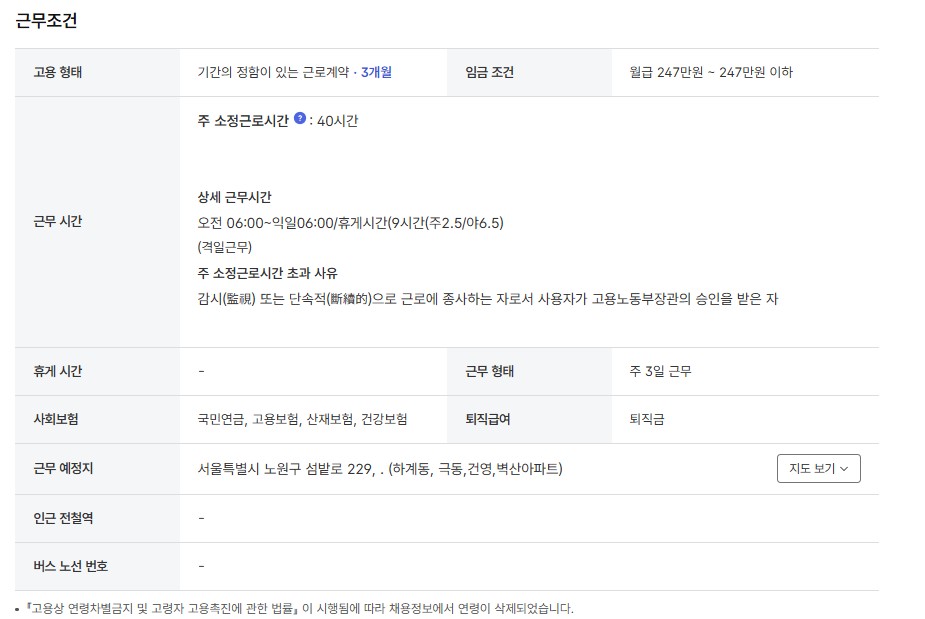Click the 상세 근무시간 heading
This screenshot has height=619, width=925.
(234, 197)
